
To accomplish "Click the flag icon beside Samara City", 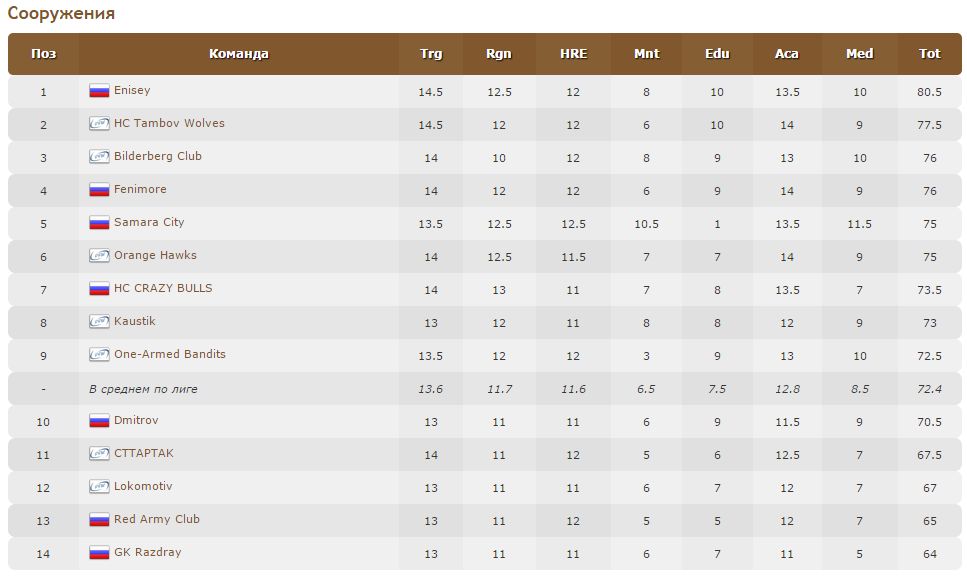I will [x=99, y=223].
